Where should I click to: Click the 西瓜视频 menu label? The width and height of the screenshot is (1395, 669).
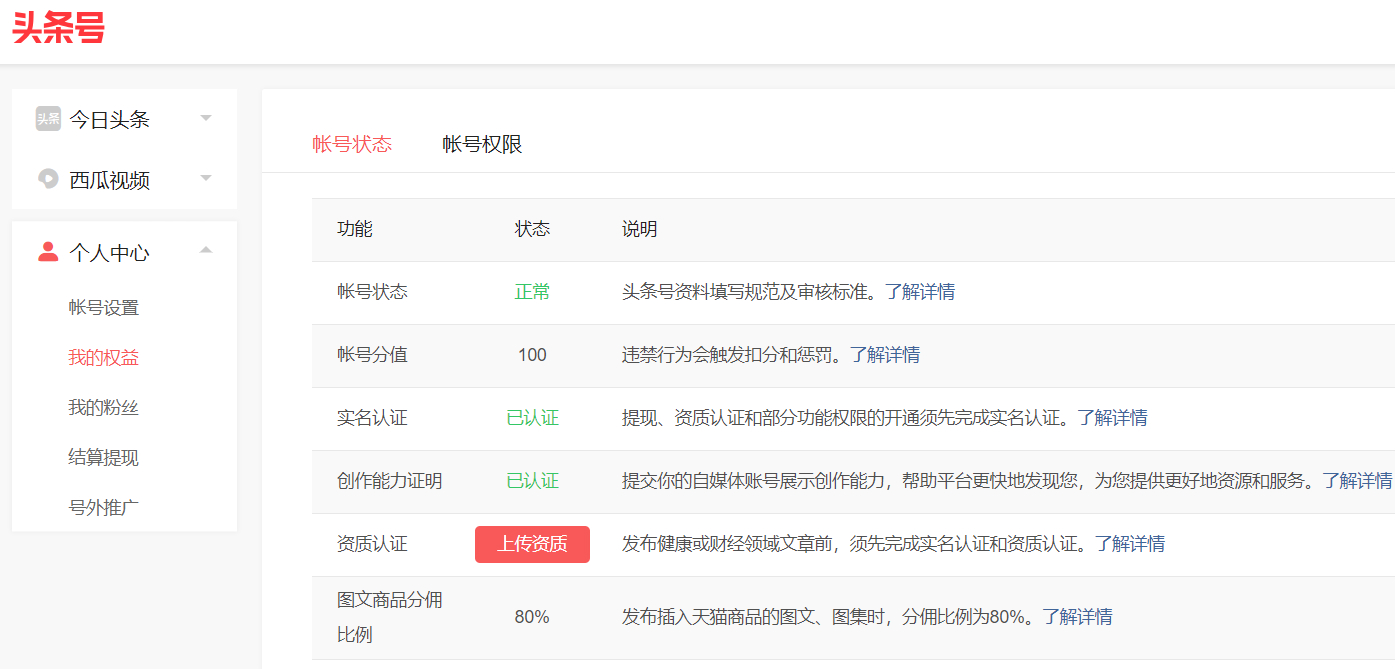(109, 180)
